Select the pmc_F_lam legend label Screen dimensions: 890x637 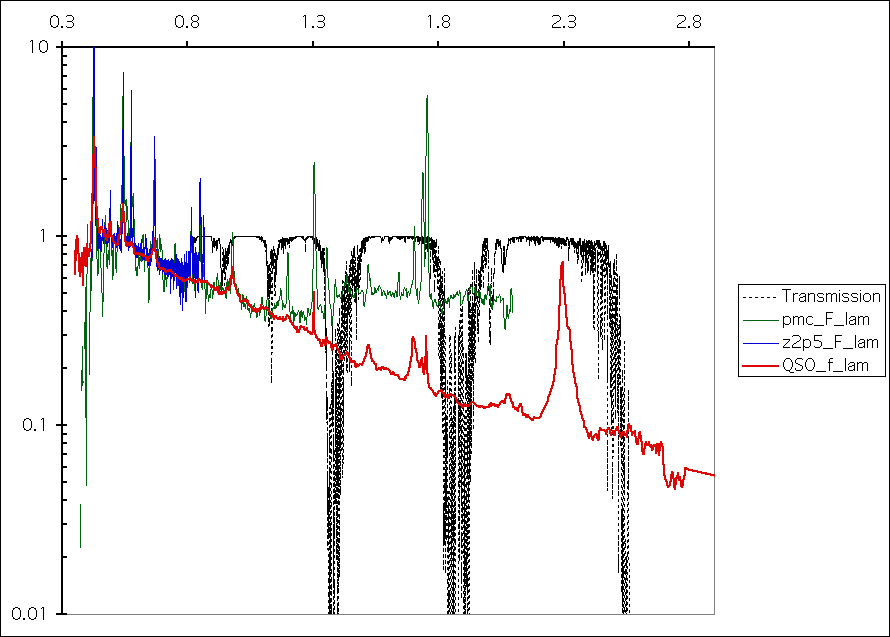click(820, 319)
